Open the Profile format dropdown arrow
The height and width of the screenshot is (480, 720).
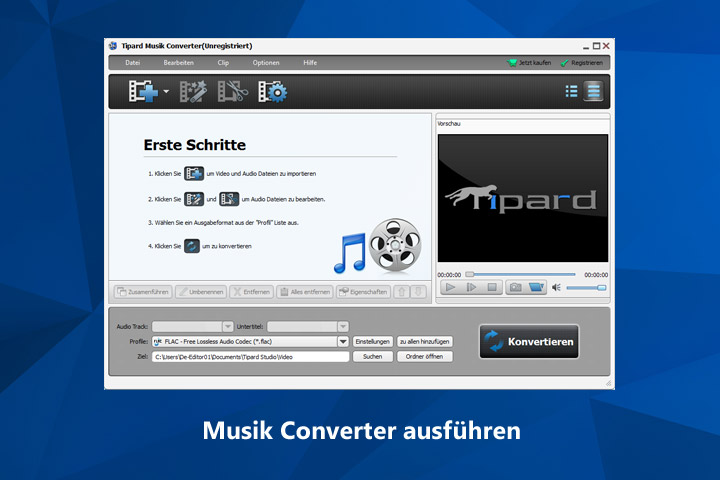click(x=343, y=342)
